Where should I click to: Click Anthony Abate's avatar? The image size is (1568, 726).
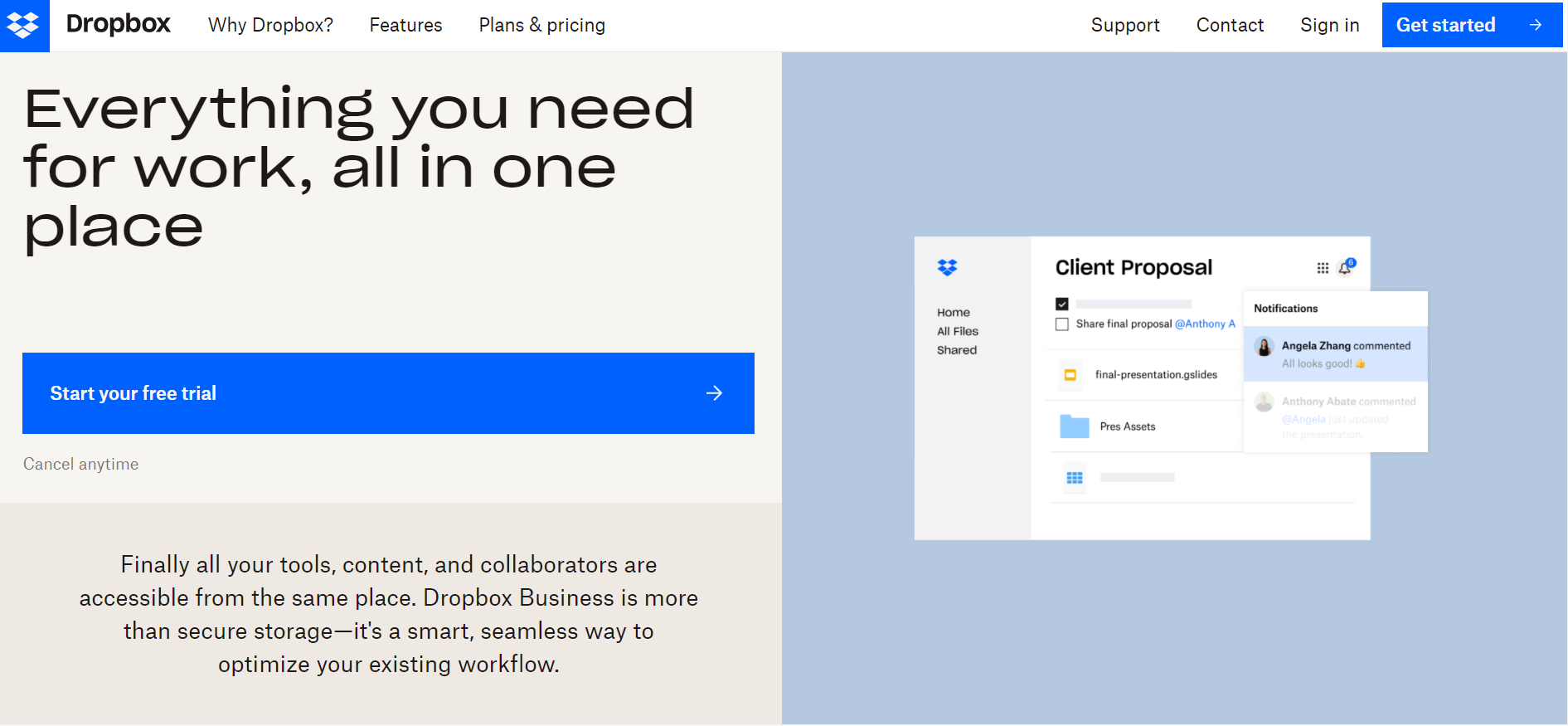[x=1264, y=402]
